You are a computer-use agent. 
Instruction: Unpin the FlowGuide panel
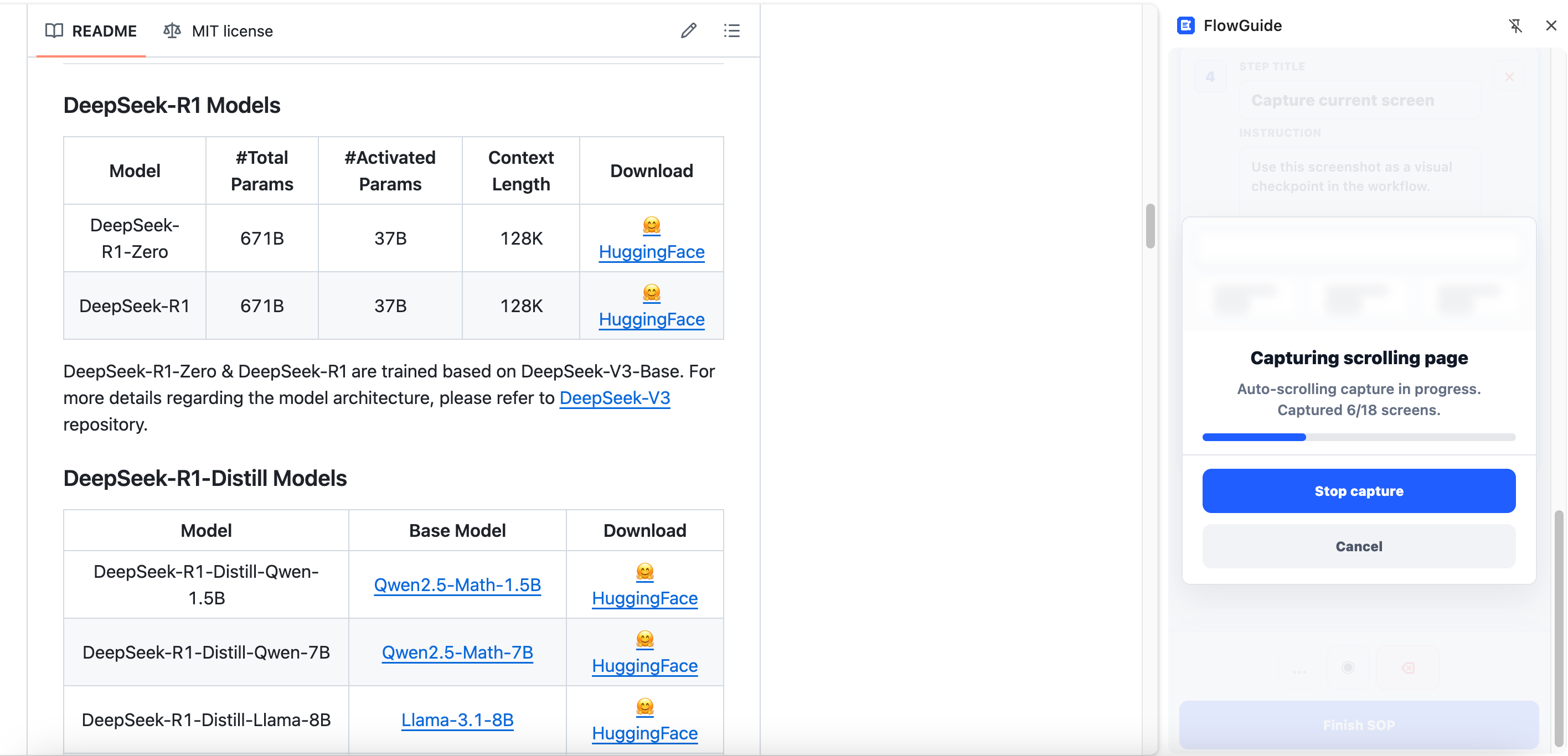[x=1515, y=25]
